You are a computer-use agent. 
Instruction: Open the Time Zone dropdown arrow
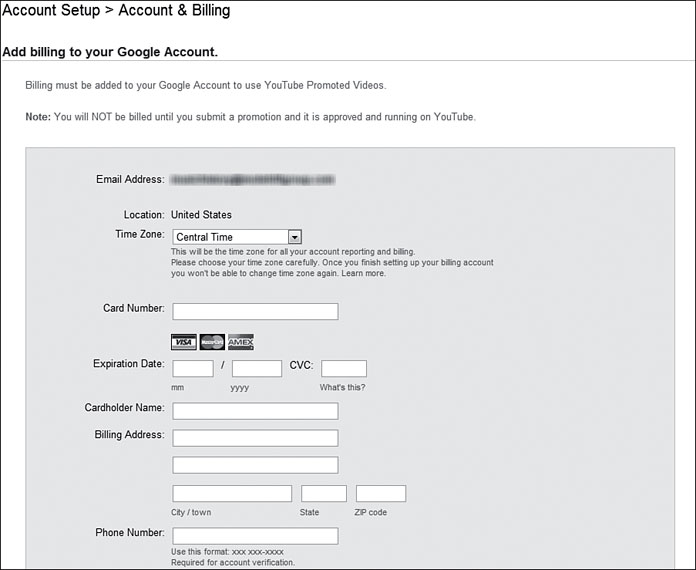point(294,237)
